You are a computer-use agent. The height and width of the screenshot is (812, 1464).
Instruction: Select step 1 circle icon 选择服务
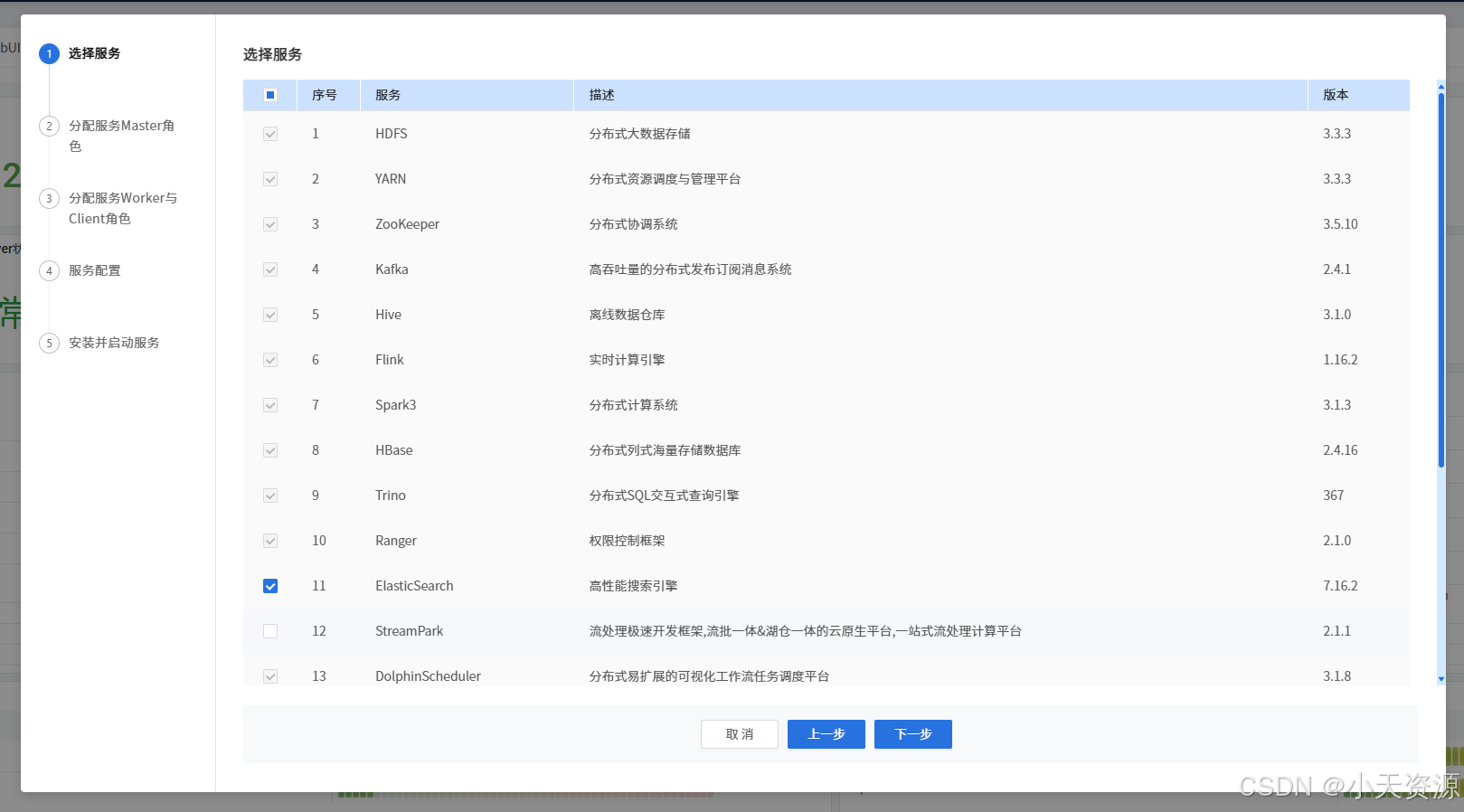click(50, 53)
